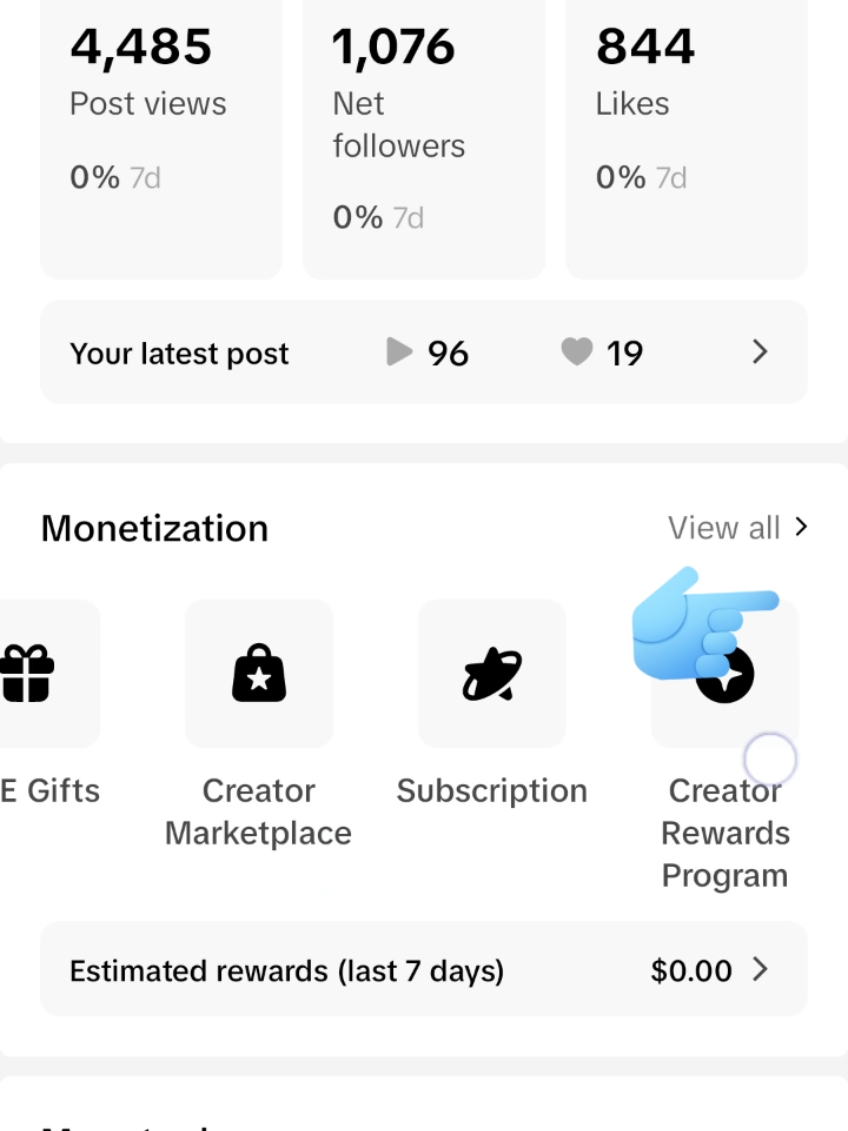Open the Net followers stat card
The image size is (848, 1131).
tap(423, 139)
